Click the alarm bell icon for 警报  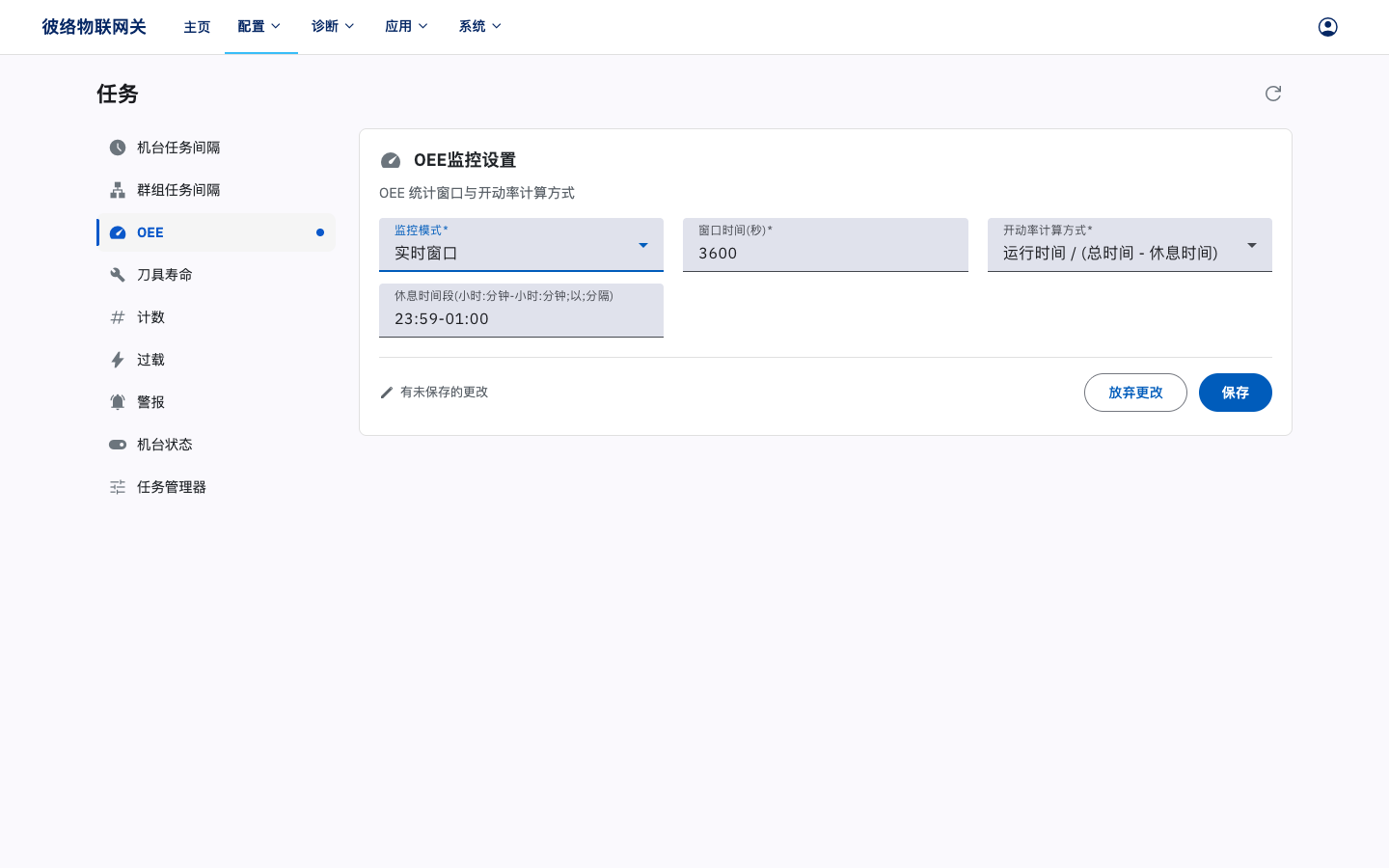click(118, 402)
